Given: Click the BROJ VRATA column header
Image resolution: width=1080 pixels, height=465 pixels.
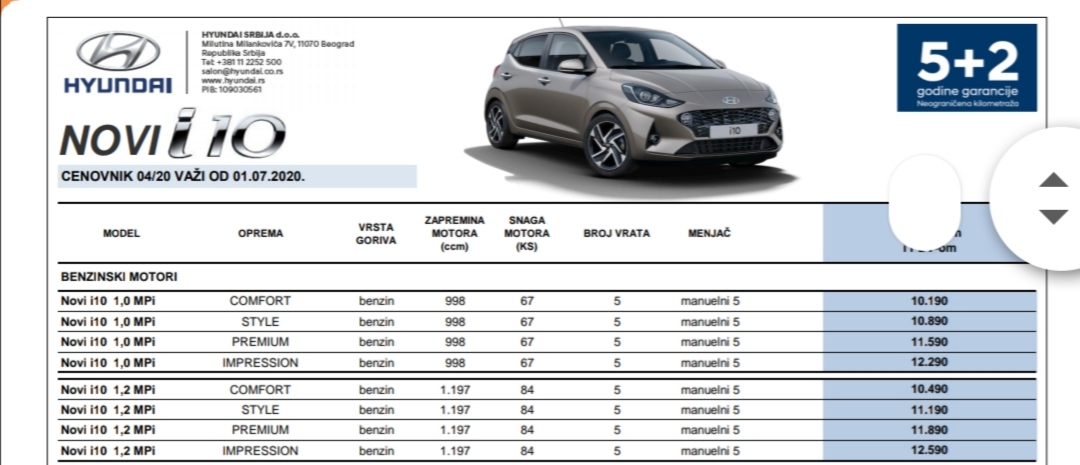Looking at the screenshot, I should click(616, 234).
